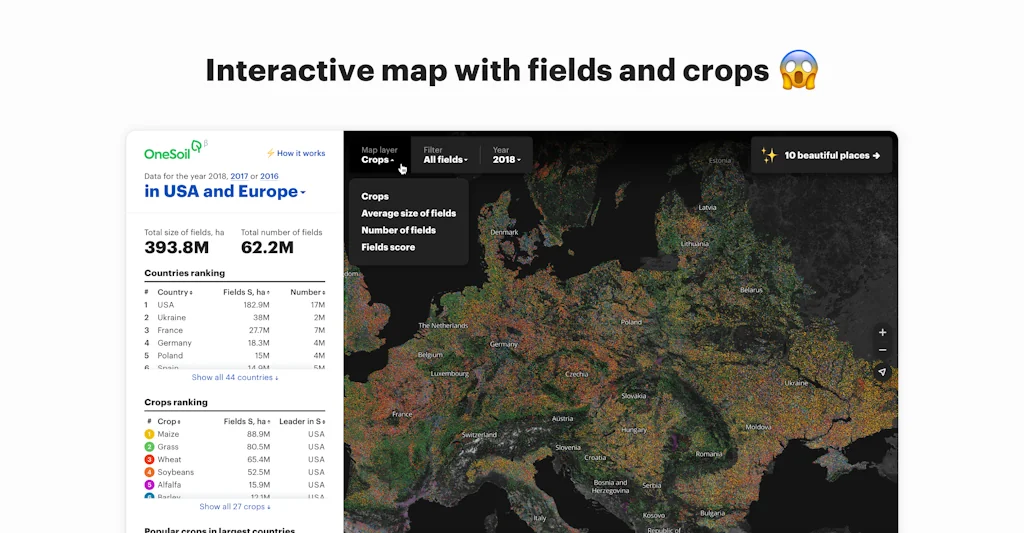Click the purple Alfalfa rank badge

tap(149, 485)
